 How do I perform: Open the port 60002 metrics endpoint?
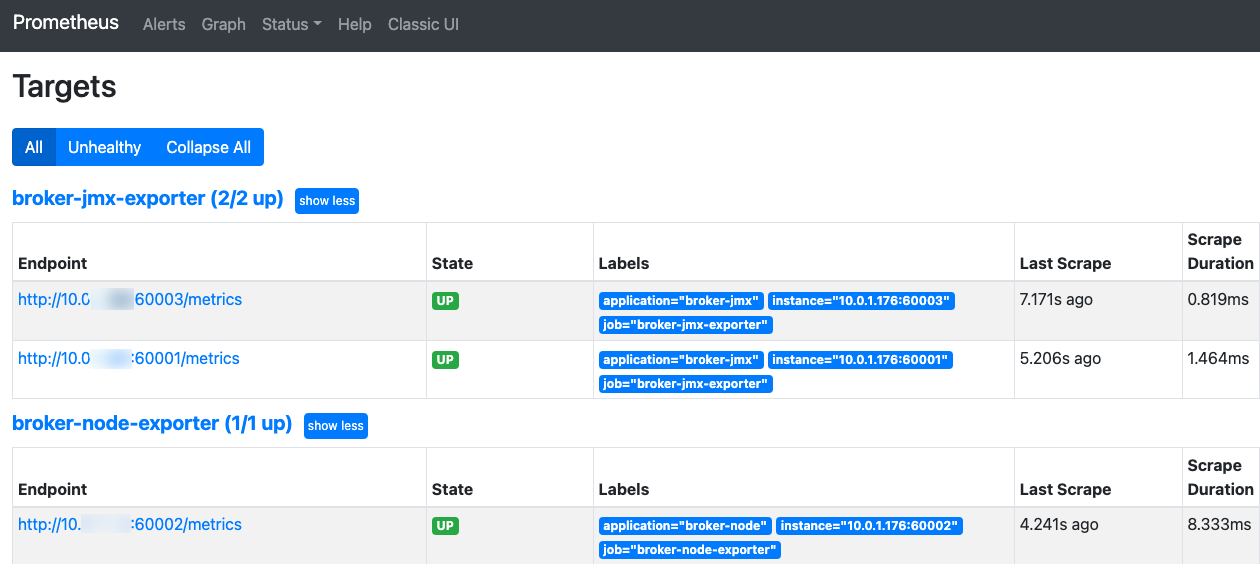(130, 525)
